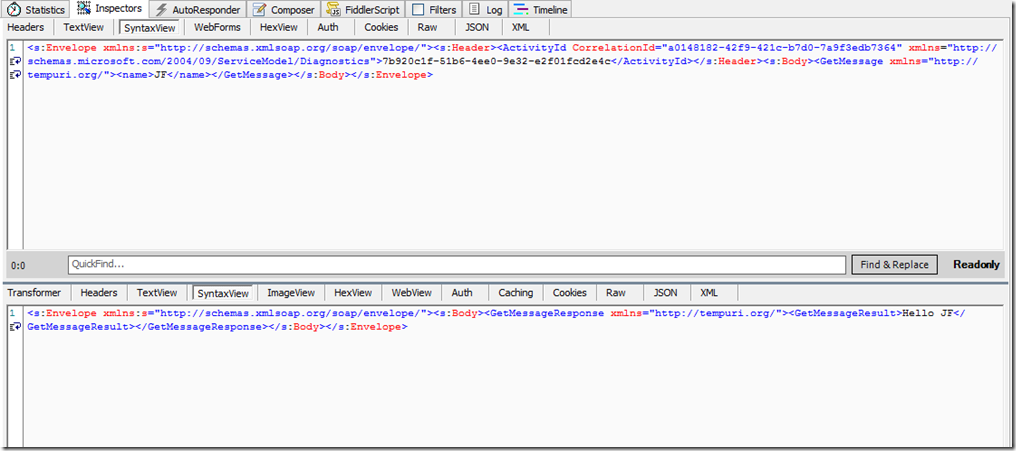
Task: Open the FiddlerScript tab
Action: pos(364,10)
